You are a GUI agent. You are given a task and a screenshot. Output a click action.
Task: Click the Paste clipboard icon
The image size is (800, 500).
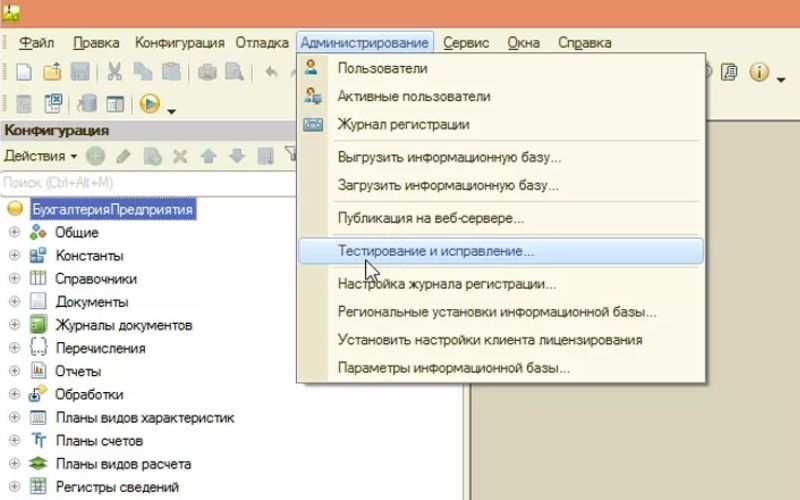[171, 72]
